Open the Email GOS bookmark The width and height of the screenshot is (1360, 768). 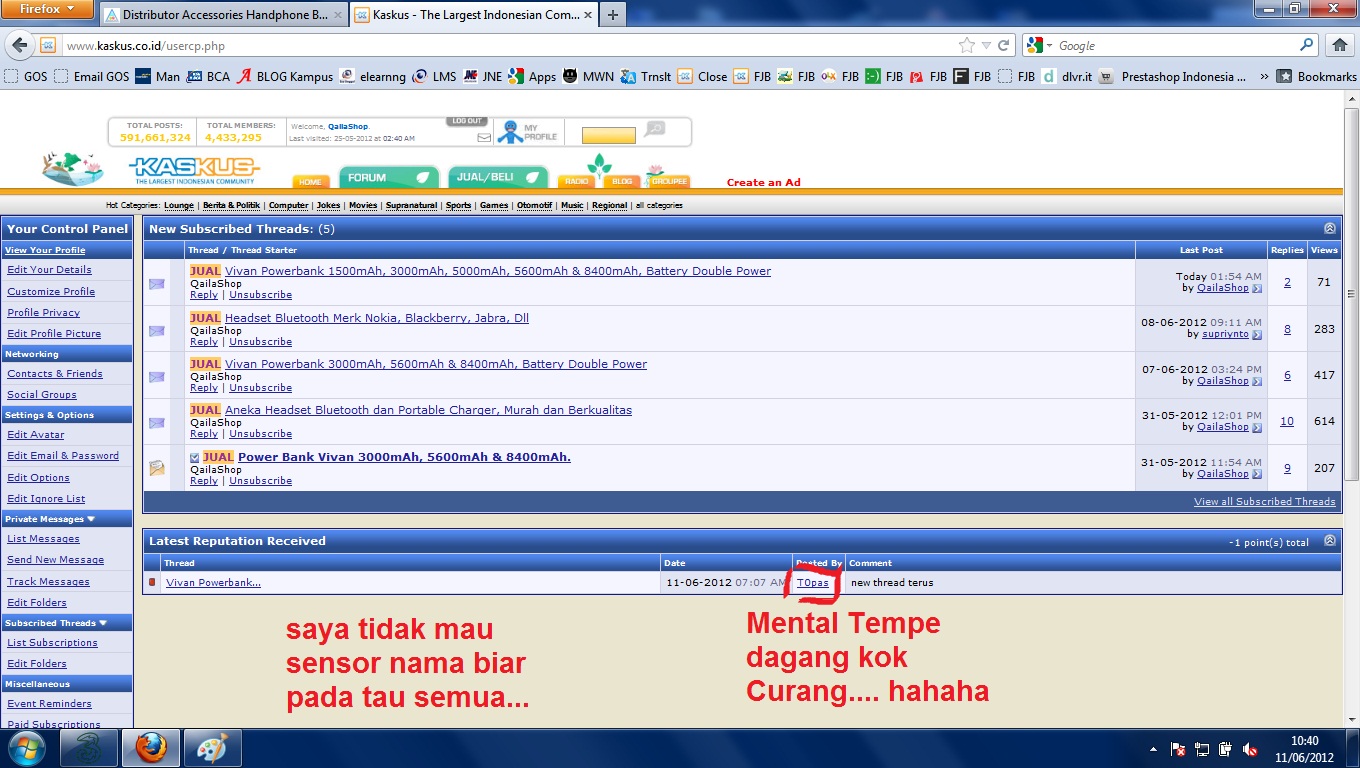coord(92,76)
